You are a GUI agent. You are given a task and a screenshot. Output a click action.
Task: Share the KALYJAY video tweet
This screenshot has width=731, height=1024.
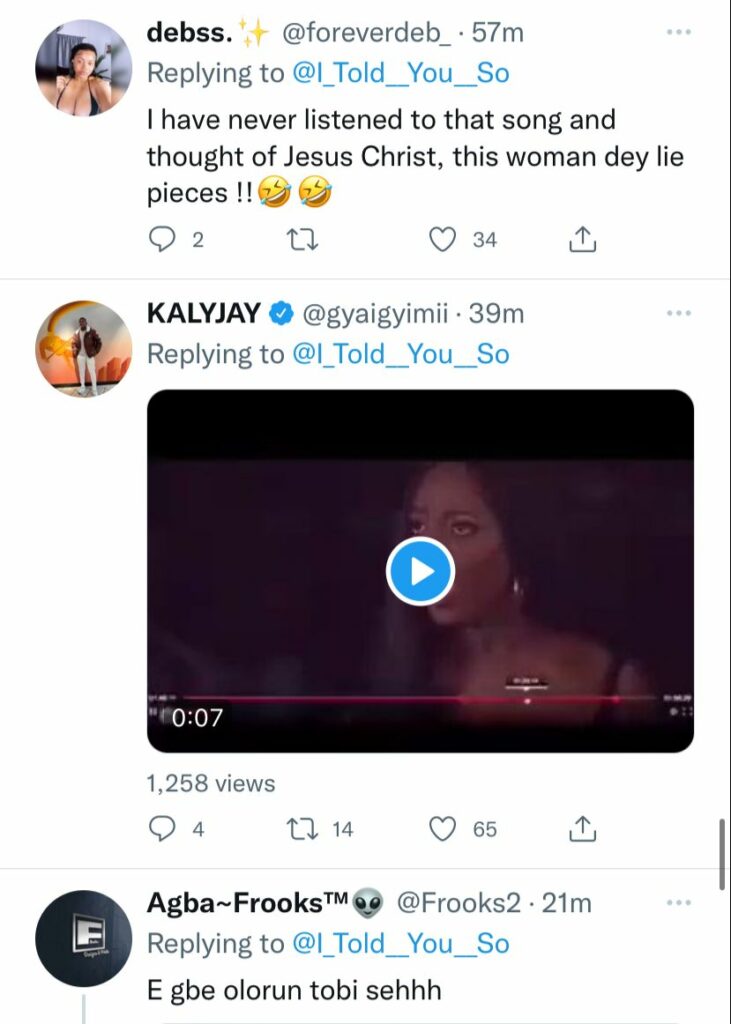[582, 829]
